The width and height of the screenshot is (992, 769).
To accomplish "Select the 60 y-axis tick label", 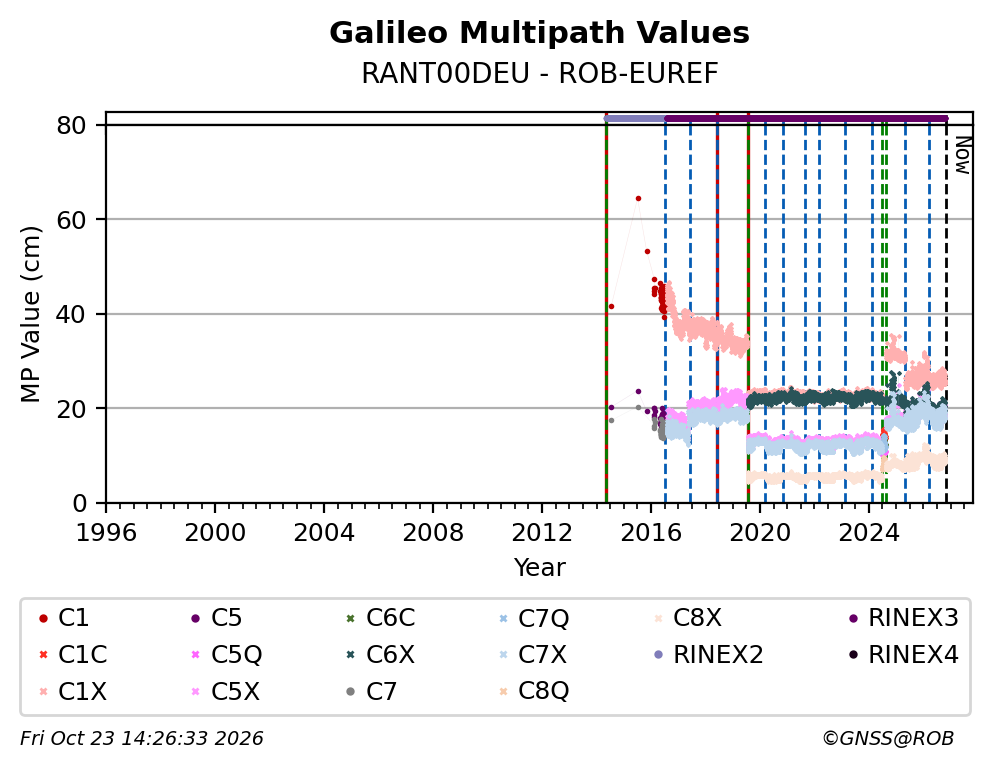I will tap(71, 219).
